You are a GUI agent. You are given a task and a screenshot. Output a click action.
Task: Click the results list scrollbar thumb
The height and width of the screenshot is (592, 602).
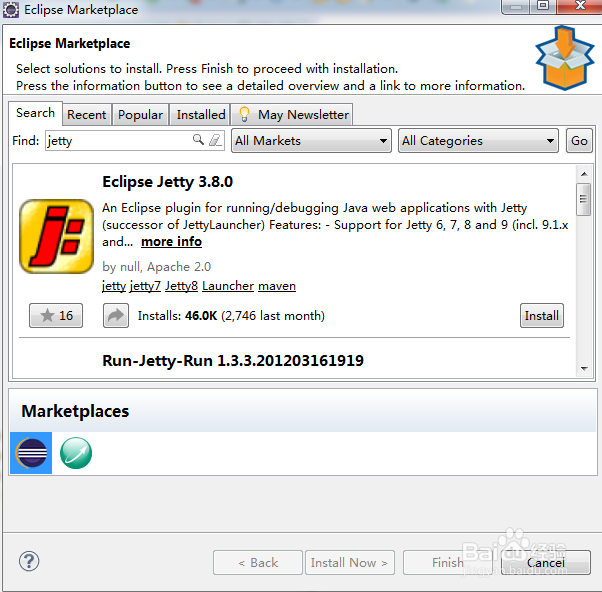tap(584, 199)
